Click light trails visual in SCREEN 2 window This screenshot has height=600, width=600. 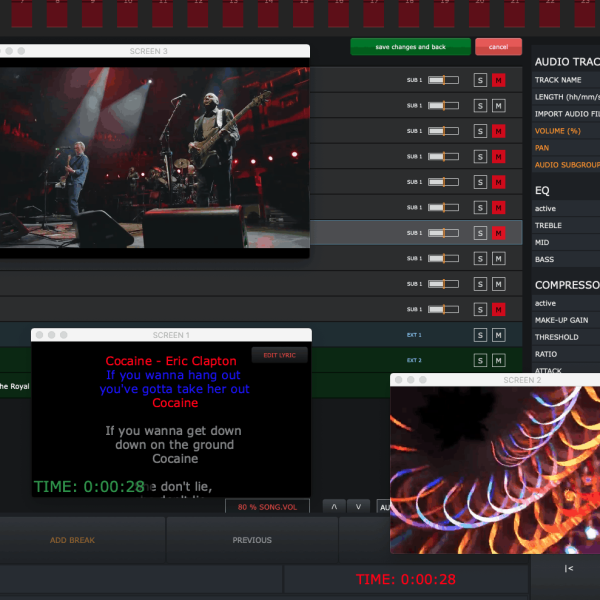tap(495, 470)
